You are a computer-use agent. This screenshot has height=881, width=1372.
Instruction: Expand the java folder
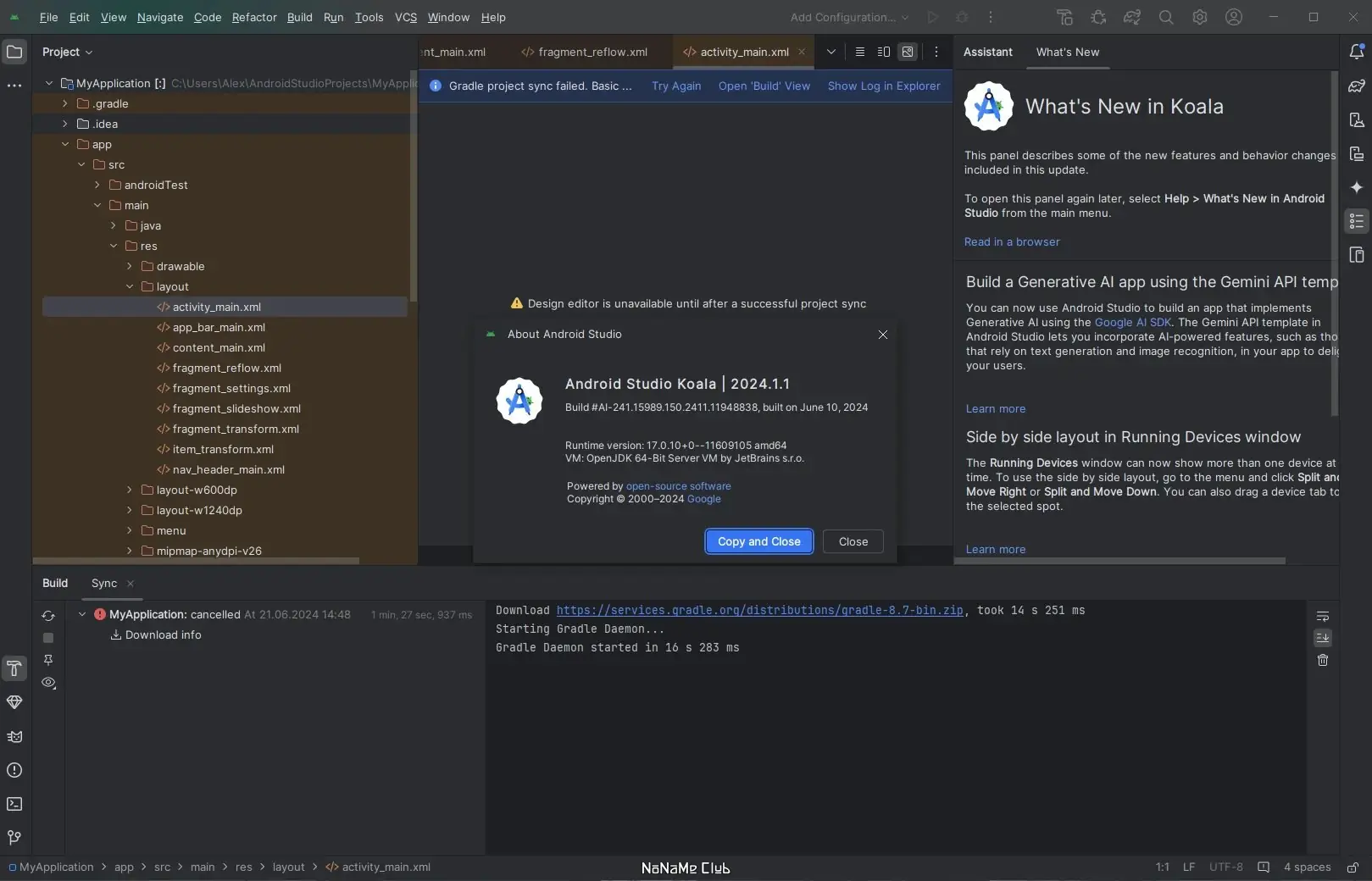(x=114, y=225)
